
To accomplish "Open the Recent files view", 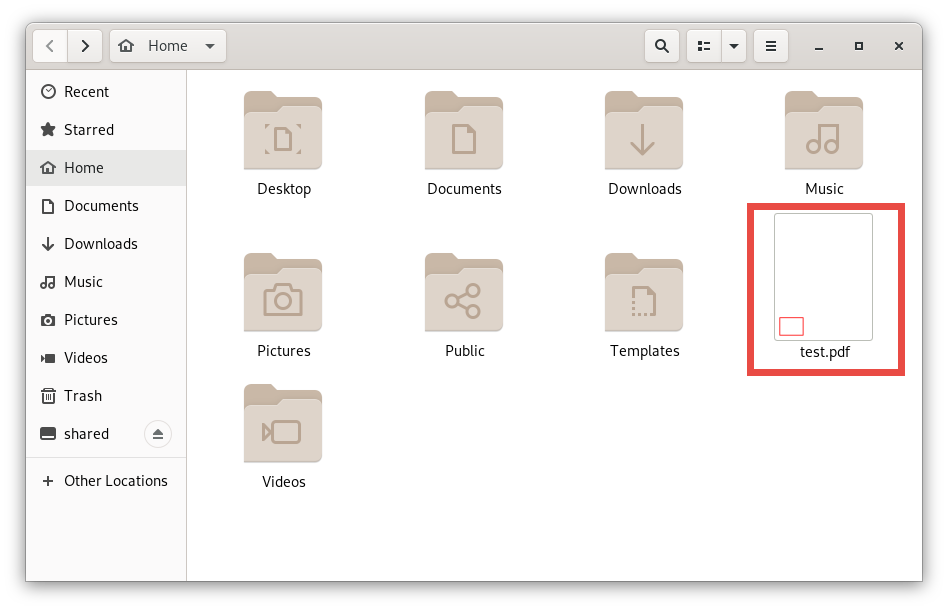I will click(86, 91).
